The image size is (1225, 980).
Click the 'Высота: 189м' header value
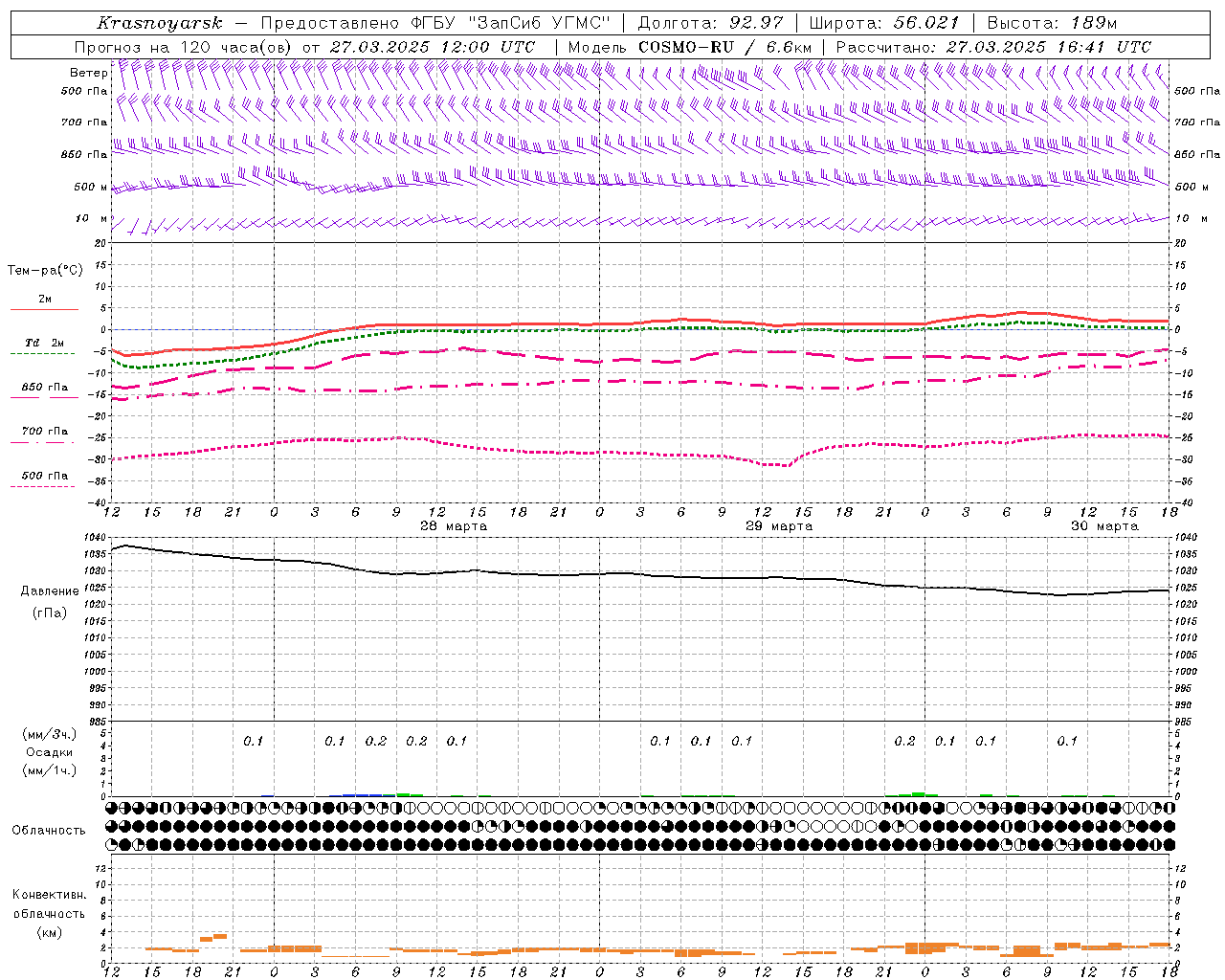[1052, 23]
